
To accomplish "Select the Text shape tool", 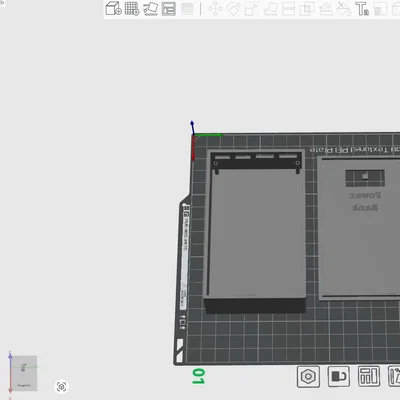I will [x=362, y=9].
